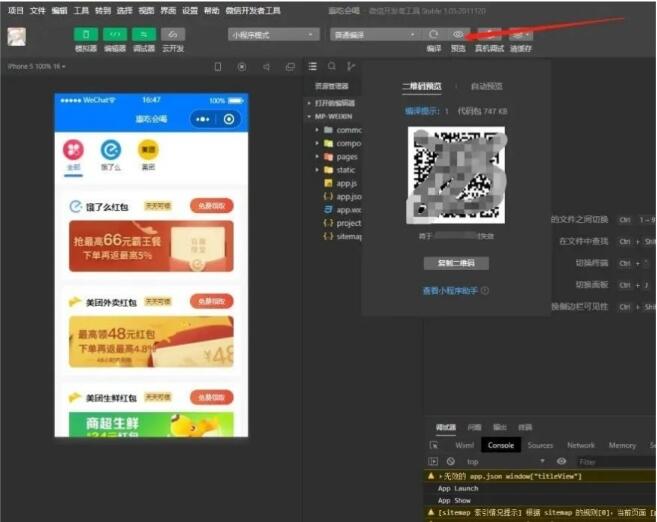657x522 pixels.
Task: Open the 设置 menu
Action: pyautogui.click(x=190, y=10)
